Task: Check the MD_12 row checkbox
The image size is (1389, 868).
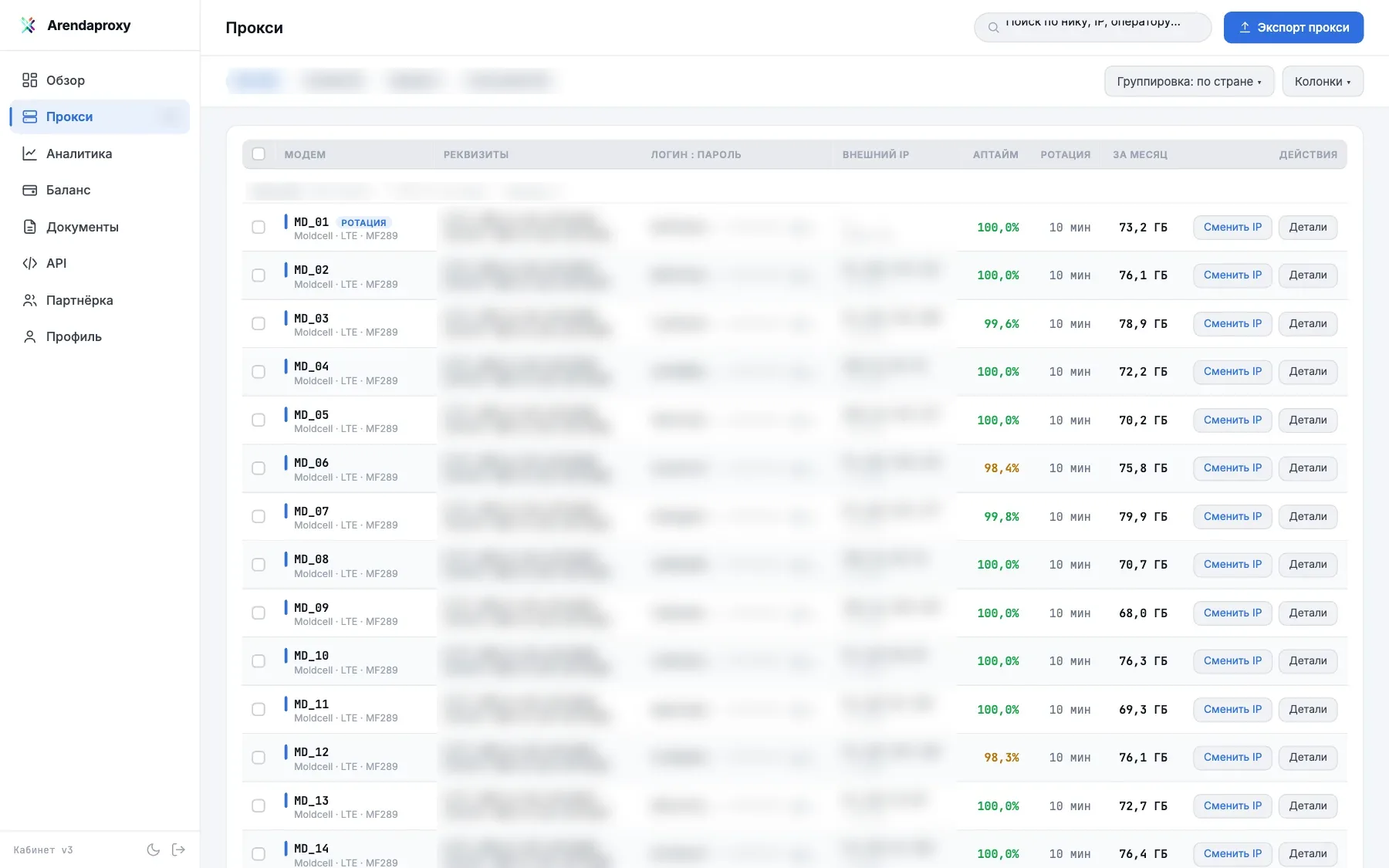Action: tap(259, 758)
